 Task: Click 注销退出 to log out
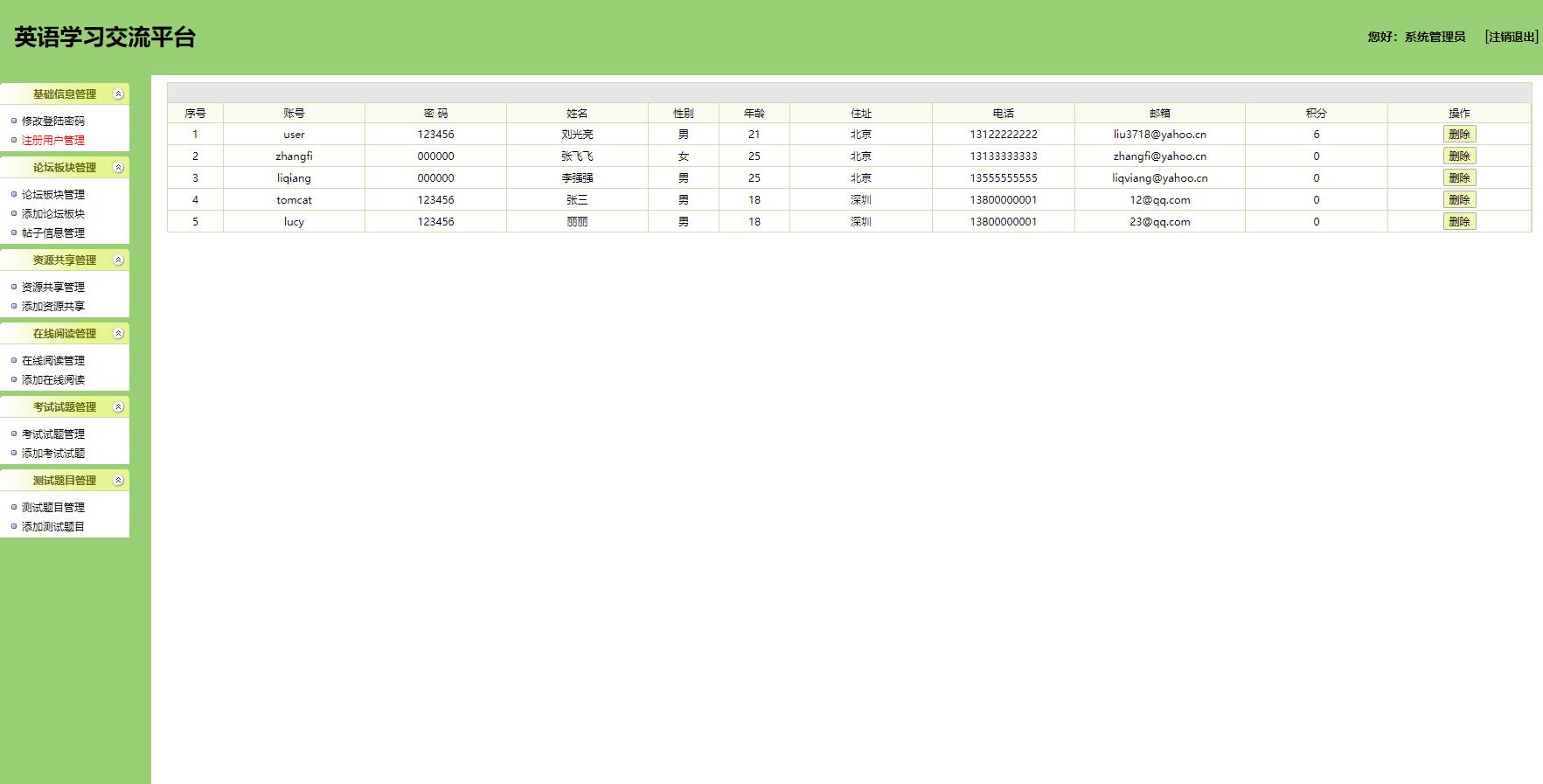(x=1512, y=37)
